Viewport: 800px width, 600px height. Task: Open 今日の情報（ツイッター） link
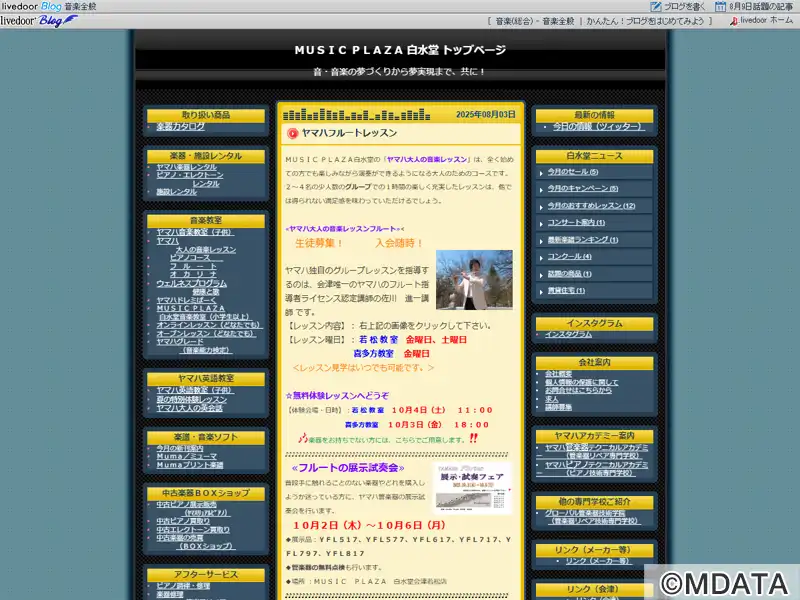tap(599, 126)
